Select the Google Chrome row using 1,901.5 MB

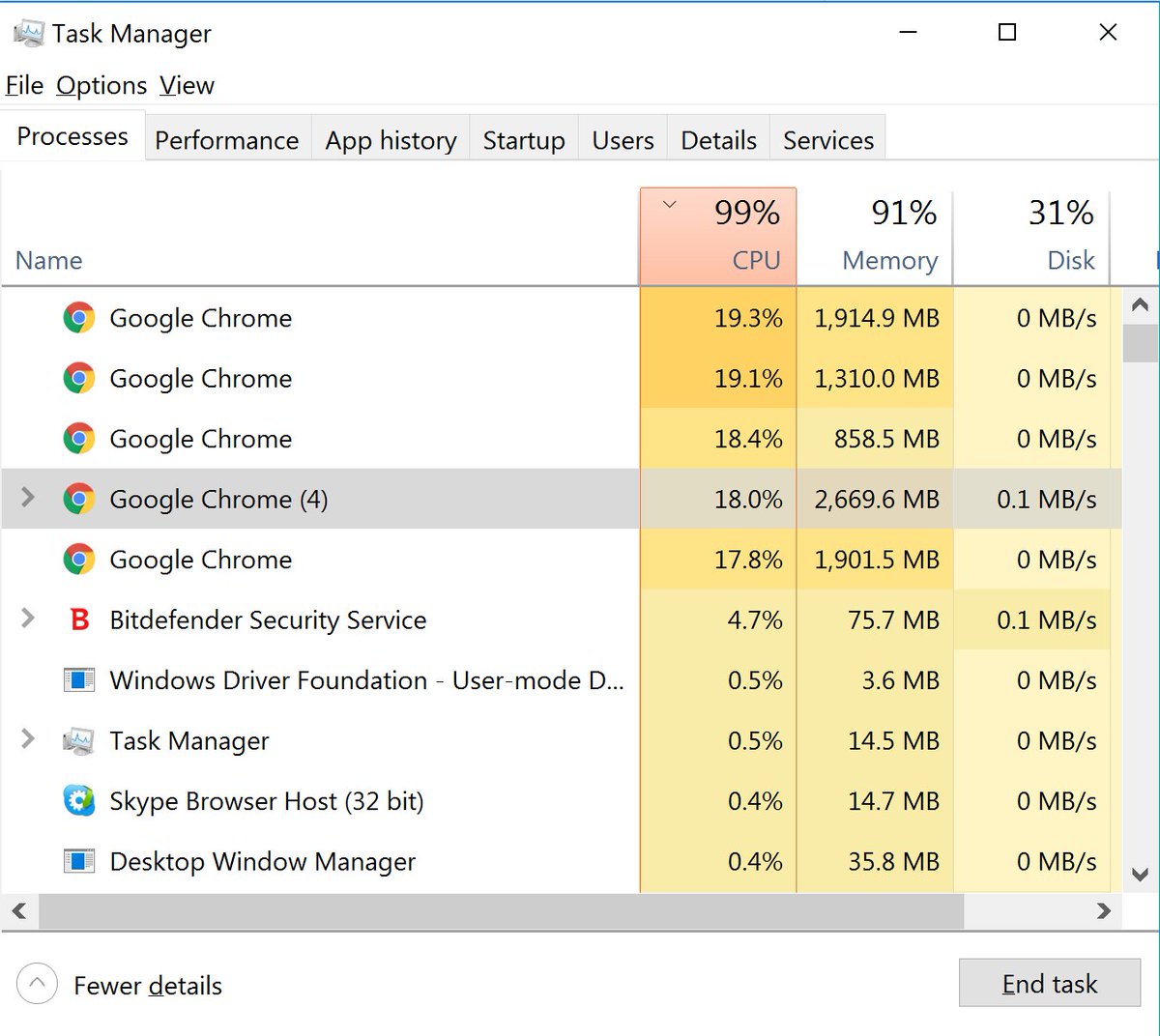562,560
